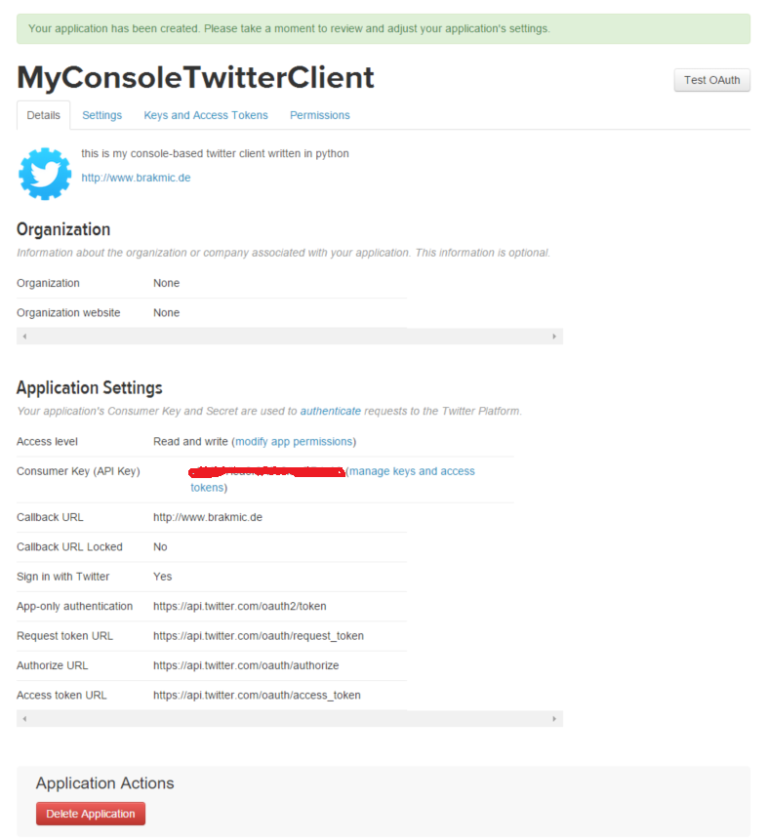Follow the manage keys and access tokens link
The height and width of the screenshot is (840, 768).
[411, 471]
